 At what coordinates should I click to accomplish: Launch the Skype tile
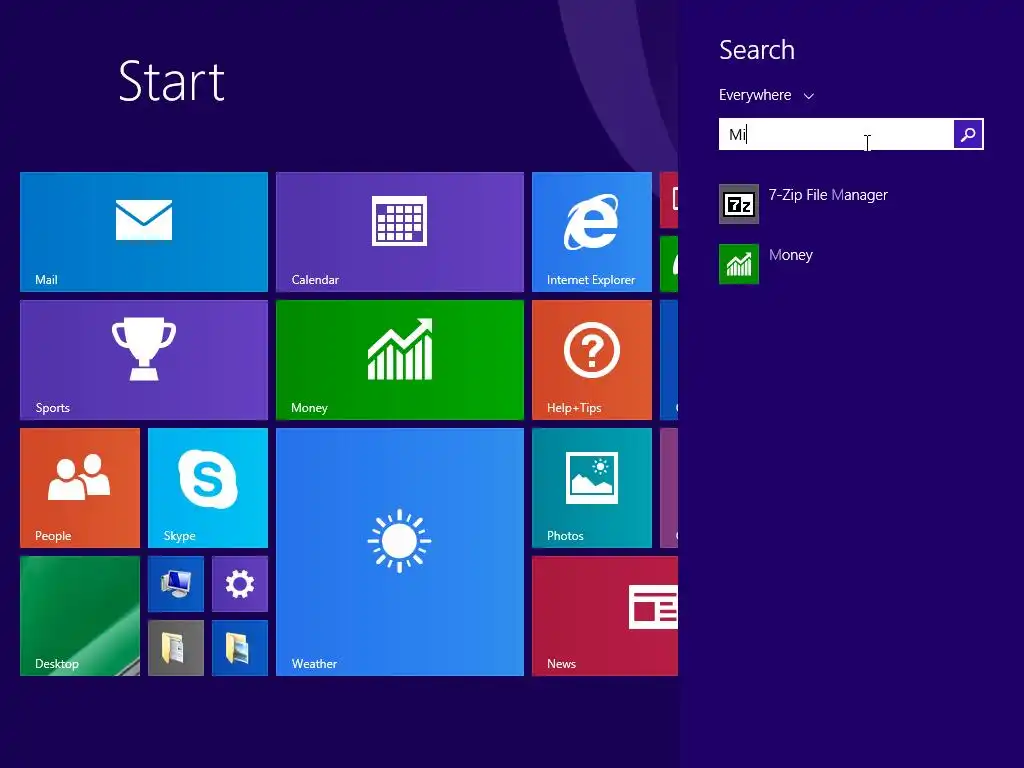(208, 488)
